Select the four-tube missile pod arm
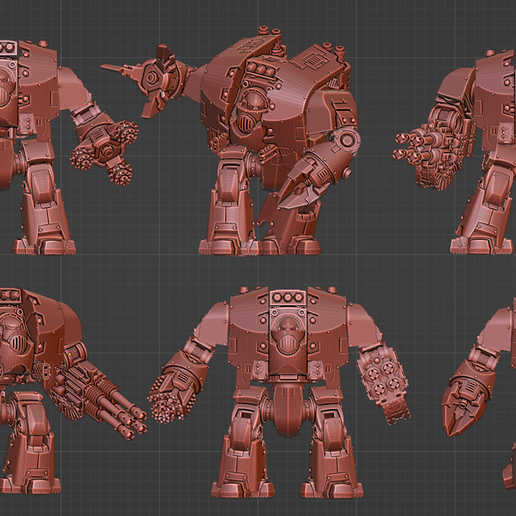Screen dimensions: 516x516 pos(383,383)
